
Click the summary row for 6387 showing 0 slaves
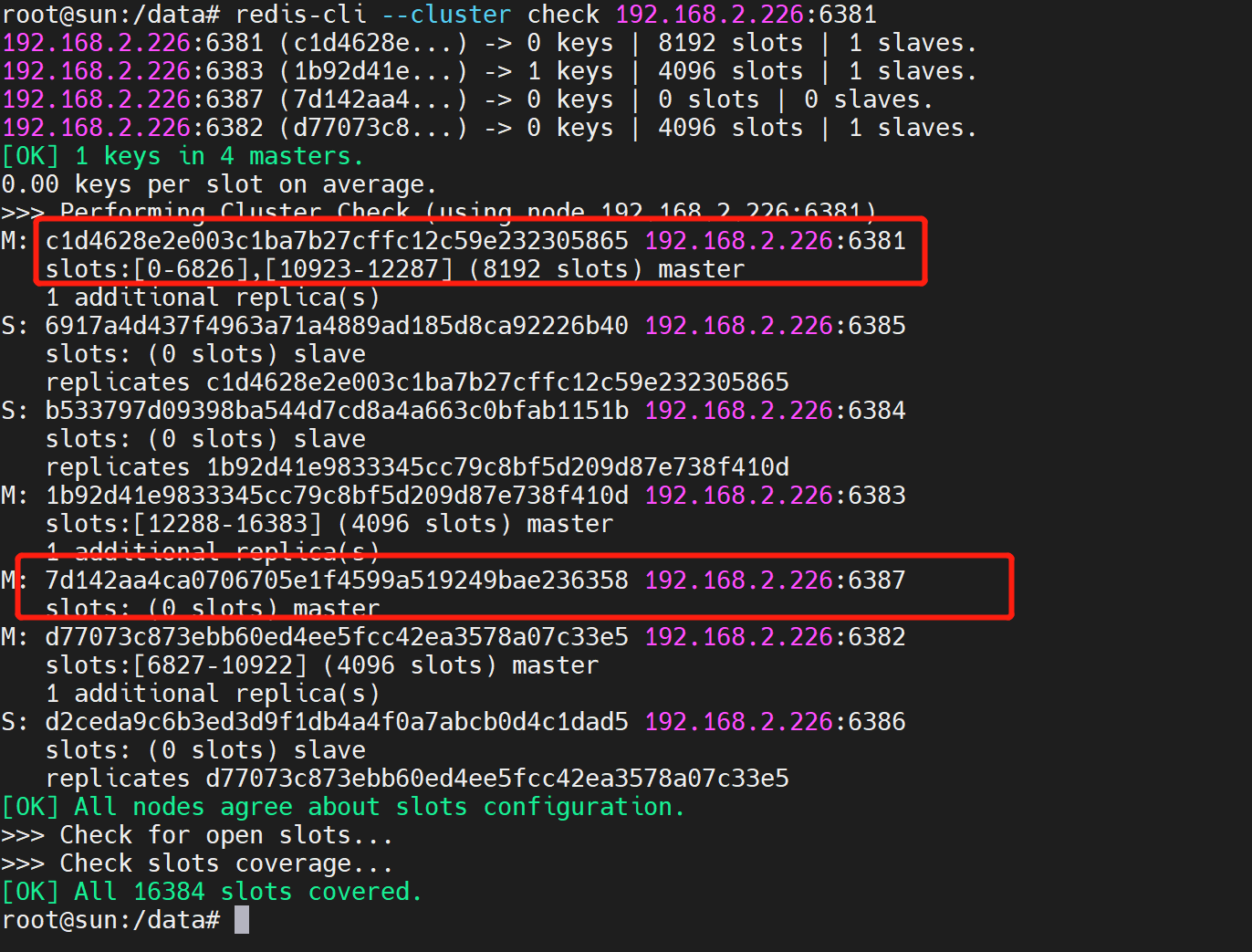coord(467,99)
